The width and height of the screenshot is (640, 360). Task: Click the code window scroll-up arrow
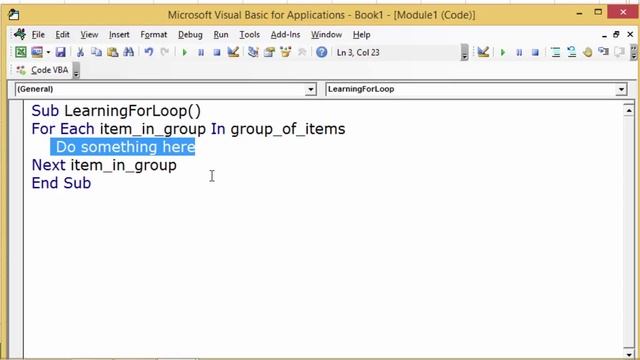point(629,110)
